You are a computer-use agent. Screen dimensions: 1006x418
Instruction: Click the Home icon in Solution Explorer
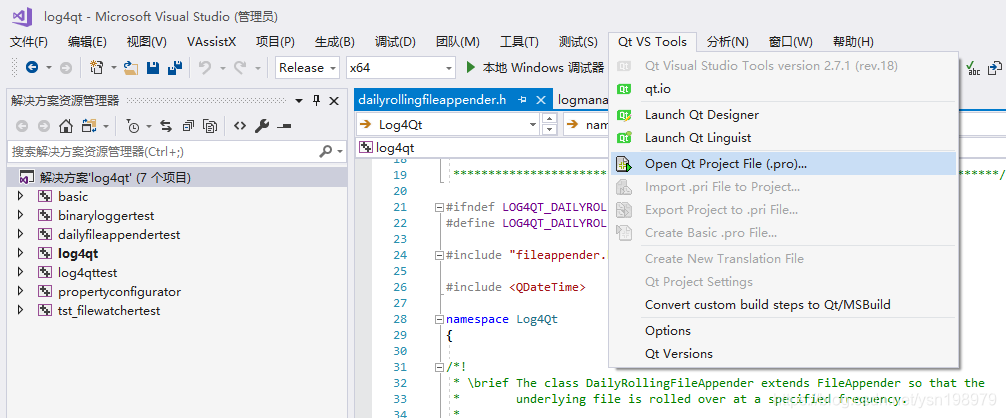click(66, 126)
